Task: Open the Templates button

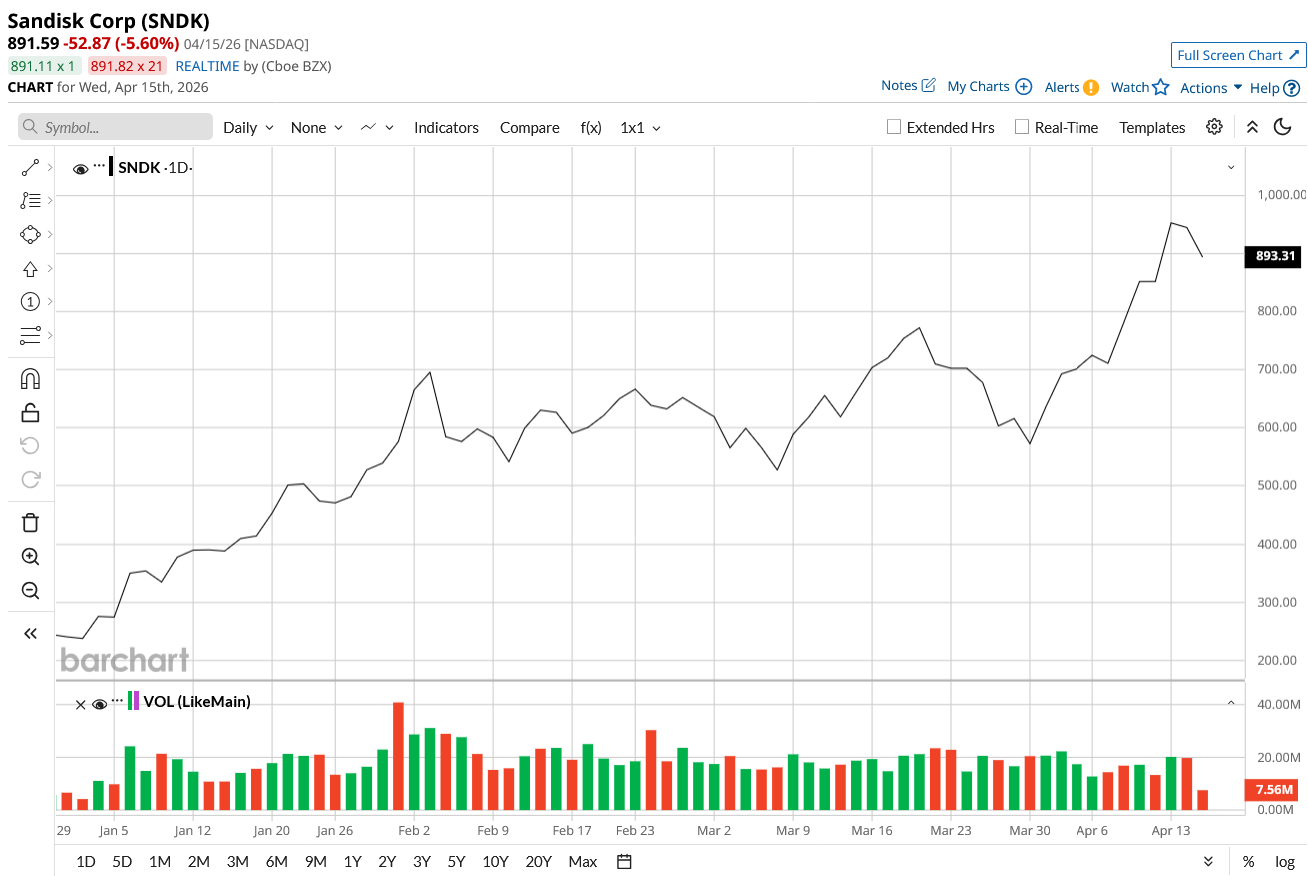Action: pyautogui.click(x=1152, y=128)
